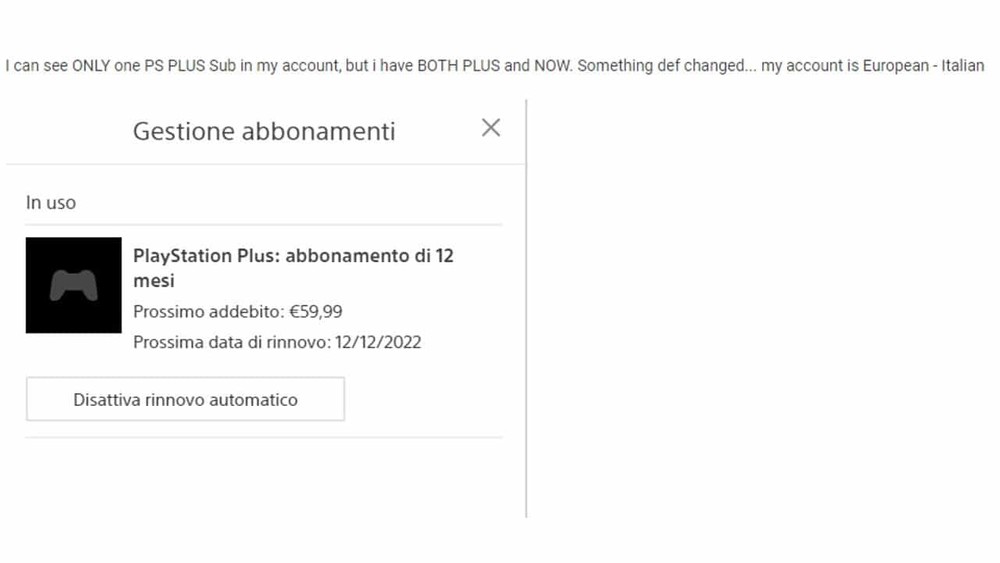Image resolution: width=1000 pixels, height=563 pixels.
Task: Close the Gestione abbonamenti panel
Action: pos(490,128)
